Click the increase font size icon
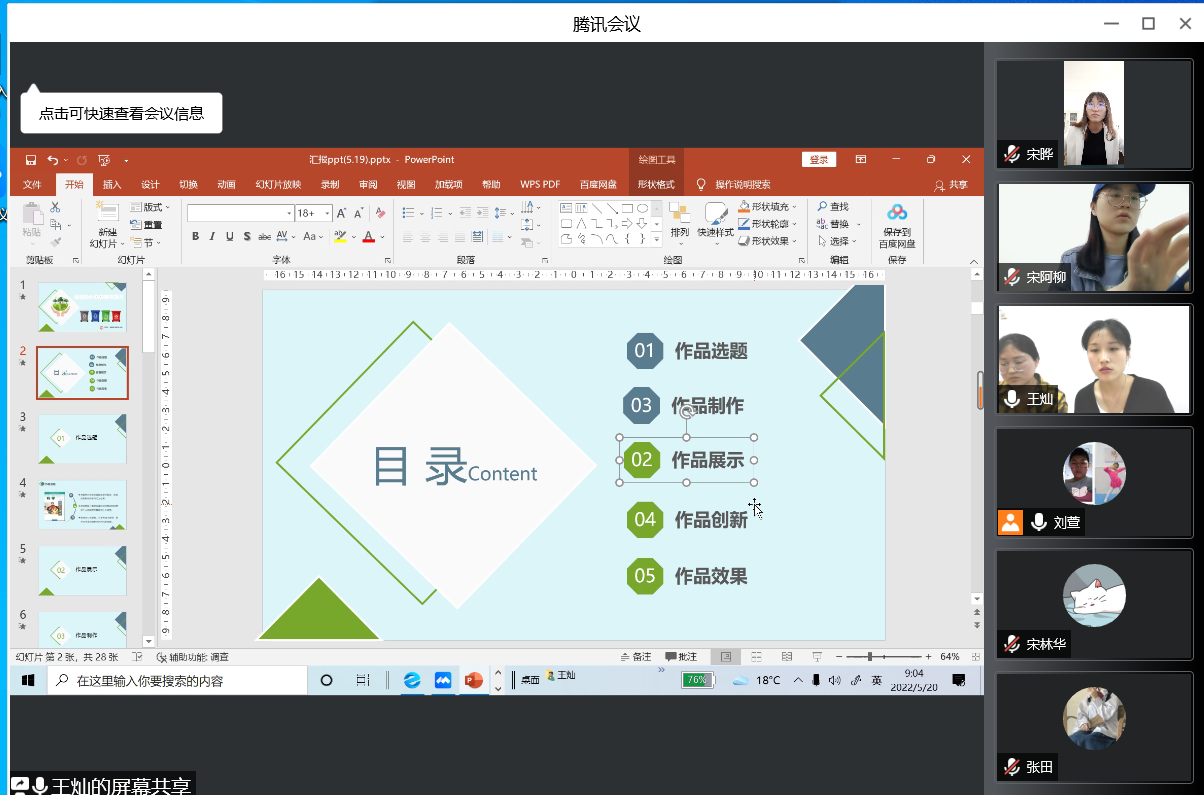The width and height of the screenshot is (1204, 795). pyautogui.click(x=342, y=213)
